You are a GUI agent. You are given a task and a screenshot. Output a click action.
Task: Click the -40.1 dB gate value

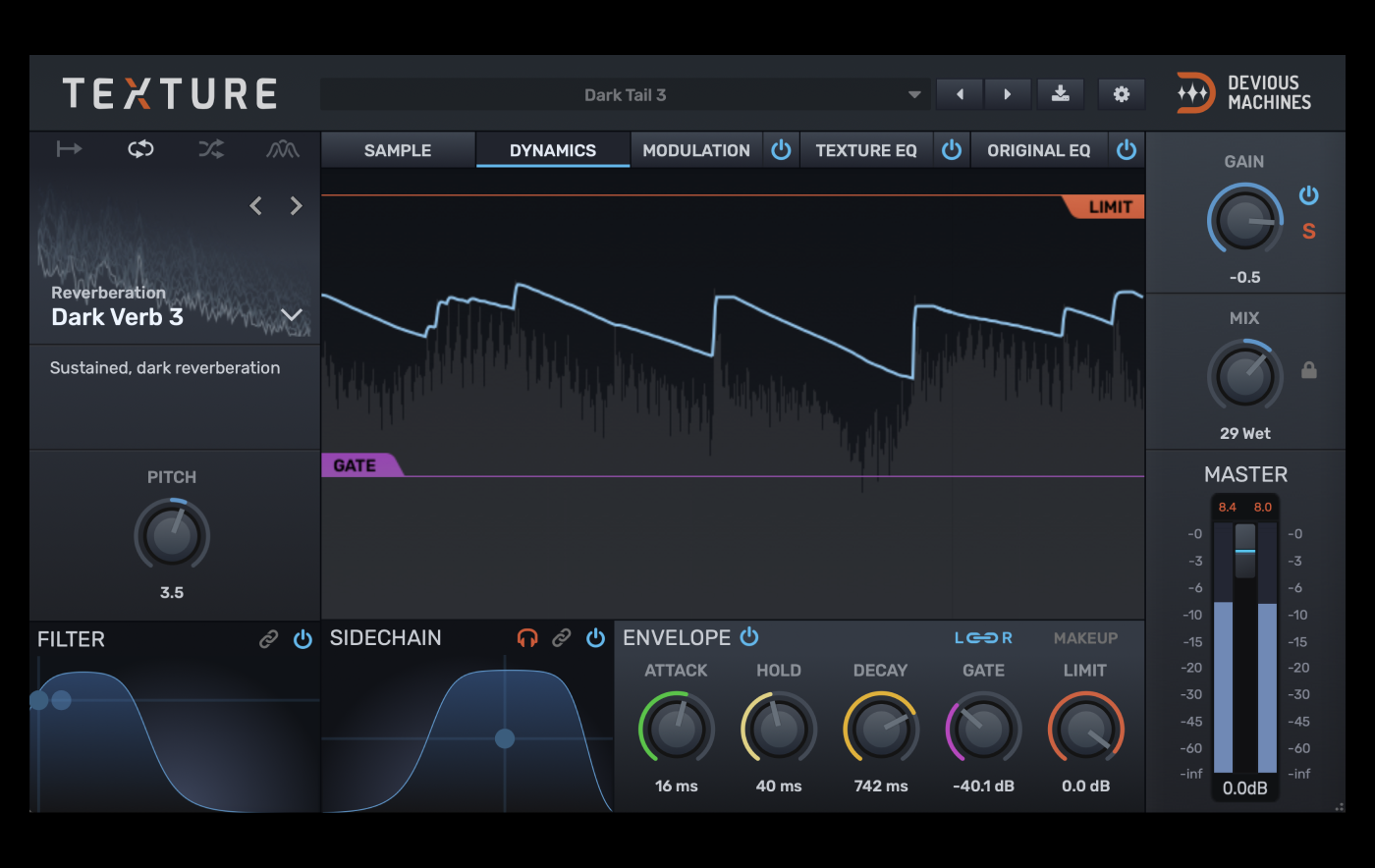(x=983, y=787)
